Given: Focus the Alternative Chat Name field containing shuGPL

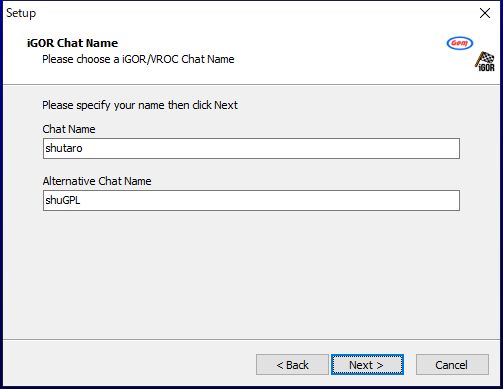Looking at the screenshot, I should tap(251, 200).
